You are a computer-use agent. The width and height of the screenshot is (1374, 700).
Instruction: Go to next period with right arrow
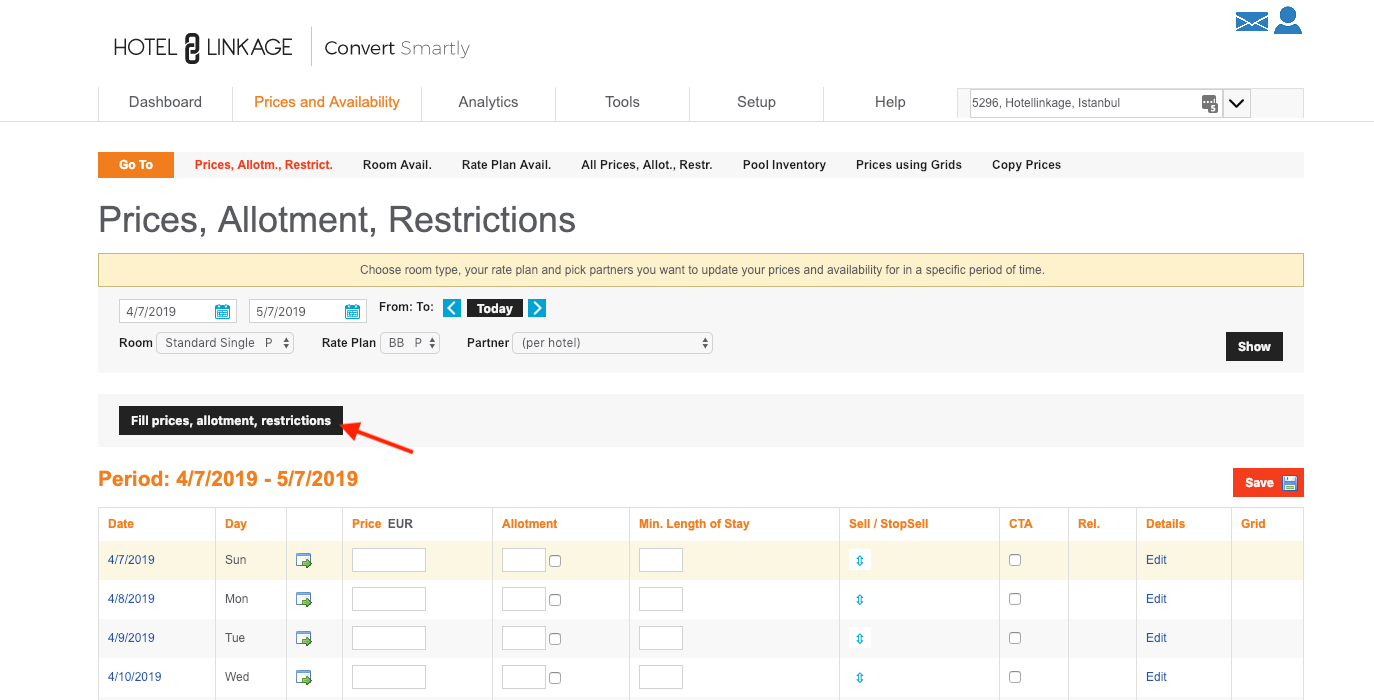coord(537,308)
